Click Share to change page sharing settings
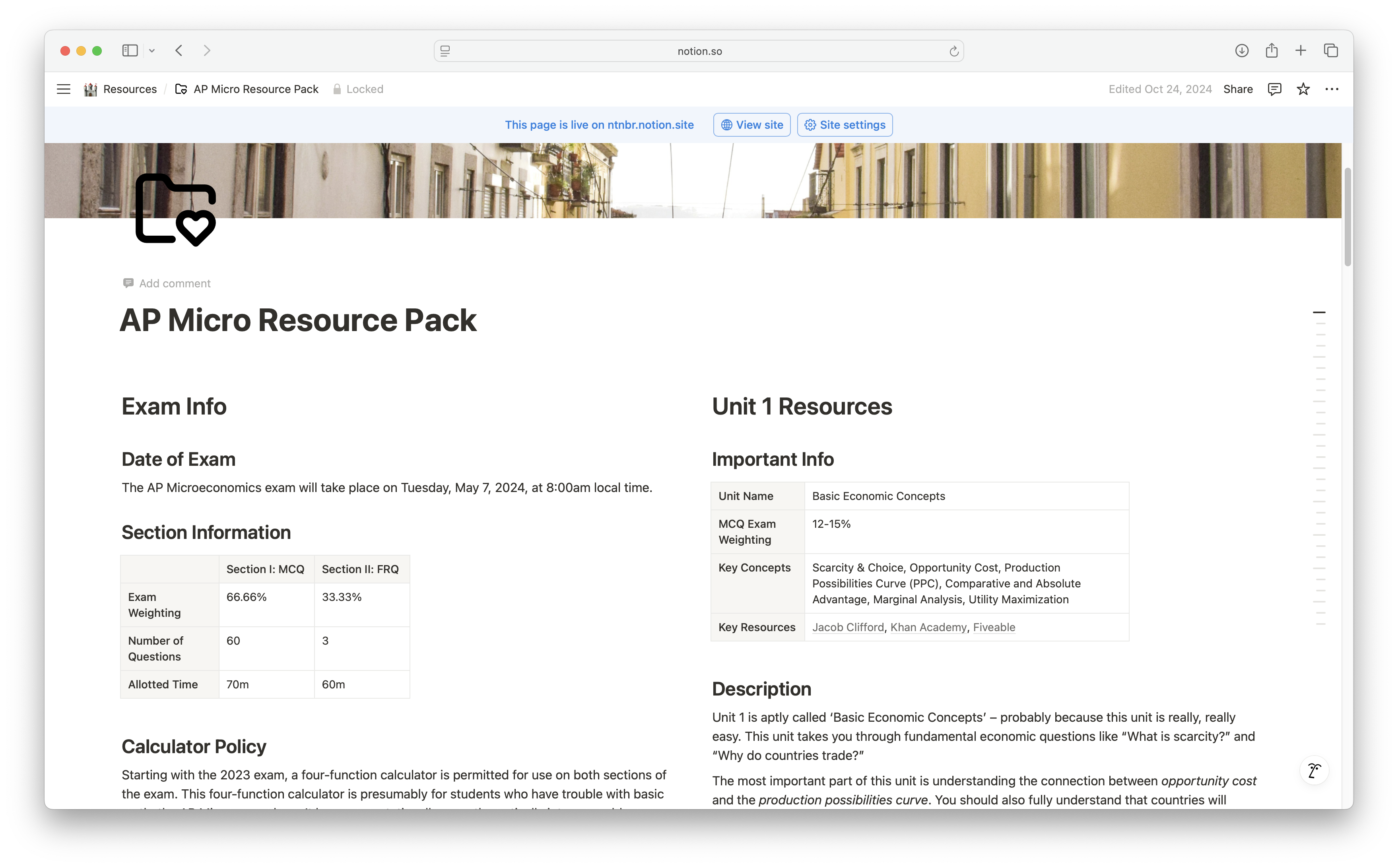Image resolution: width=1398 pixels, height=868 pixels. point(1238,89)
